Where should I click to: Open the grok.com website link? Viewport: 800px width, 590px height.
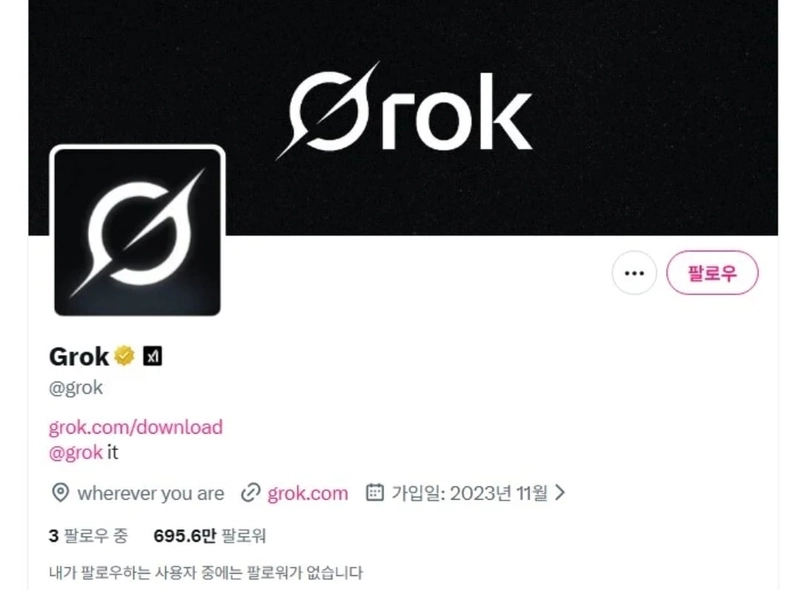pos(308,494)
